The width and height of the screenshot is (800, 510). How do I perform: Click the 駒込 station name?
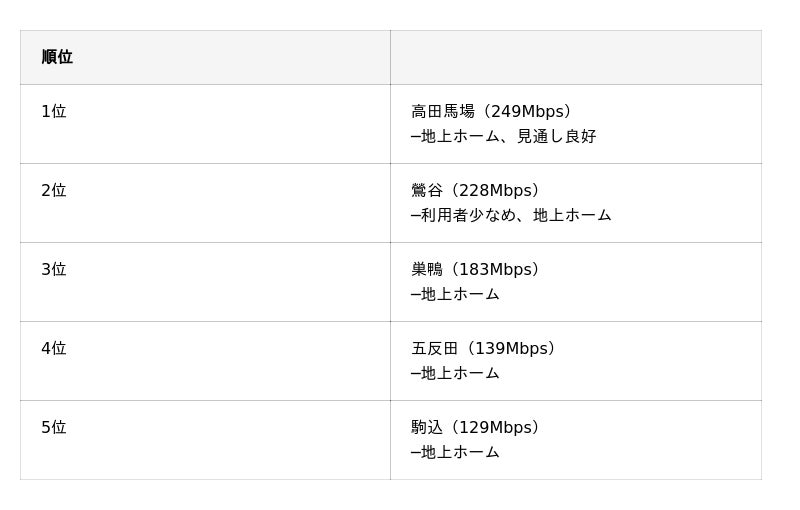(x=427, y=428)
